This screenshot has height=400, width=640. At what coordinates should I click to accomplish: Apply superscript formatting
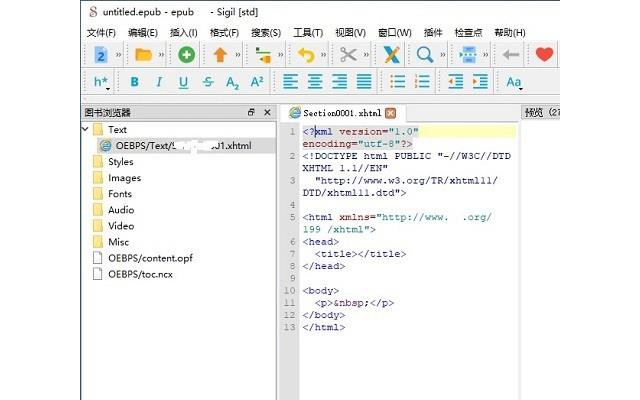click(257, 82)
